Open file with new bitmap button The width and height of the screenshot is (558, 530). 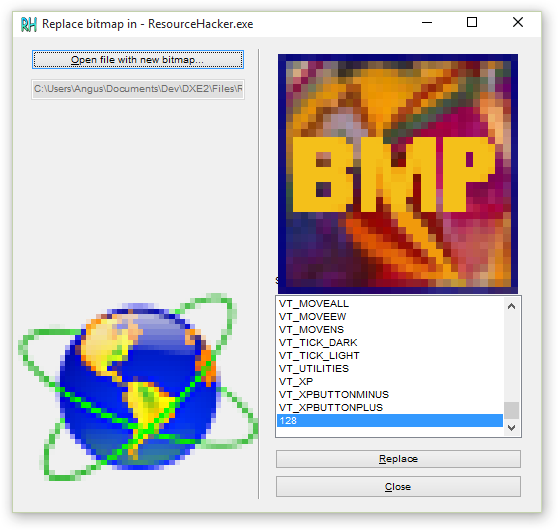point(138,59)
